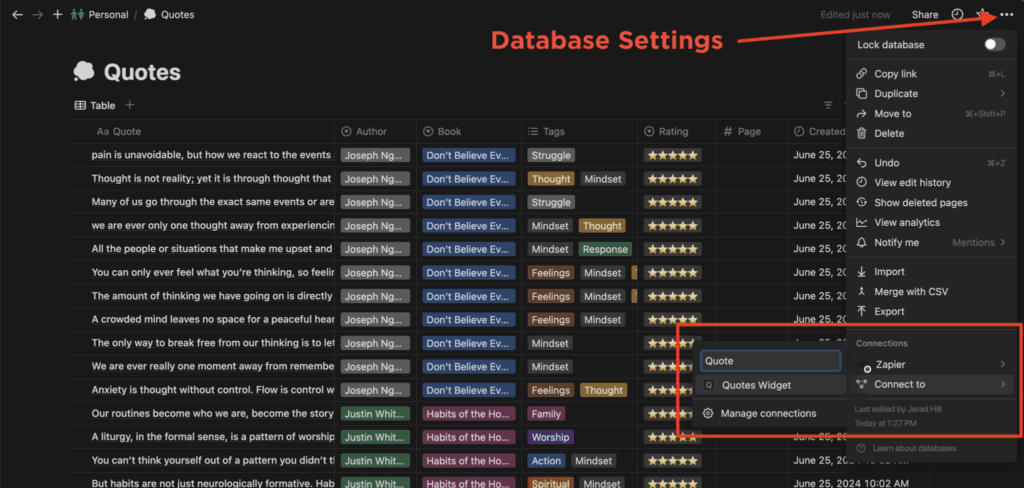Add a new view next to Table

tap(130, 105)
